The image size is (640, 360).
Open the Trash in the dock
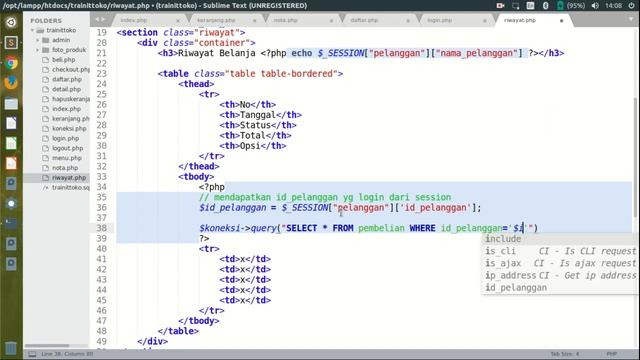(11, 348)
